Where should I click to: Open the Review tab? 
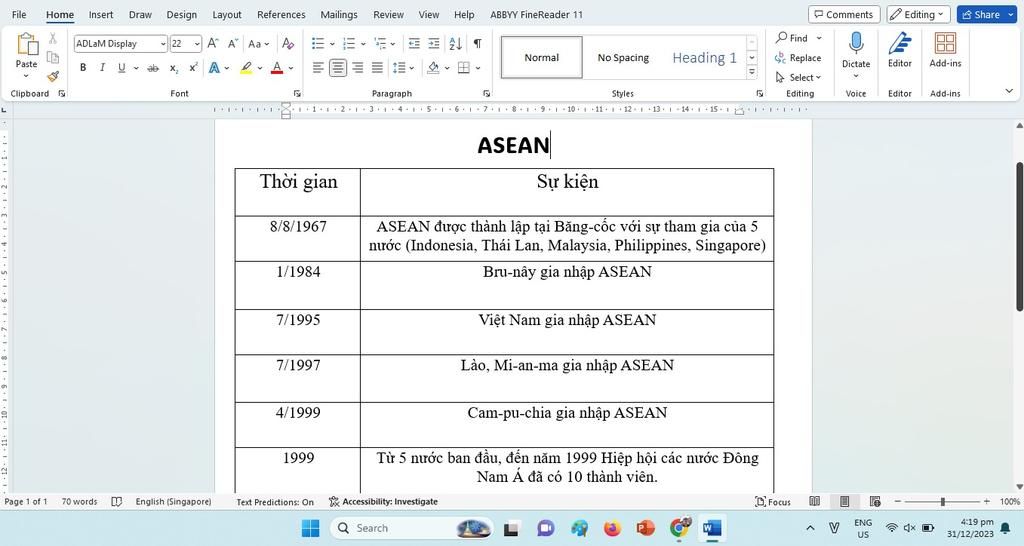(x=388, y=14)
